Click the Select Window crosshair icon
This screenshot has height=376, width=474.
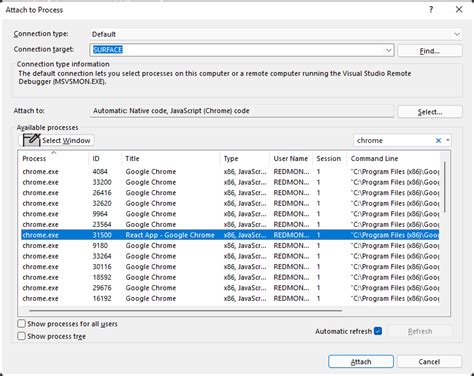click(32, 140)
